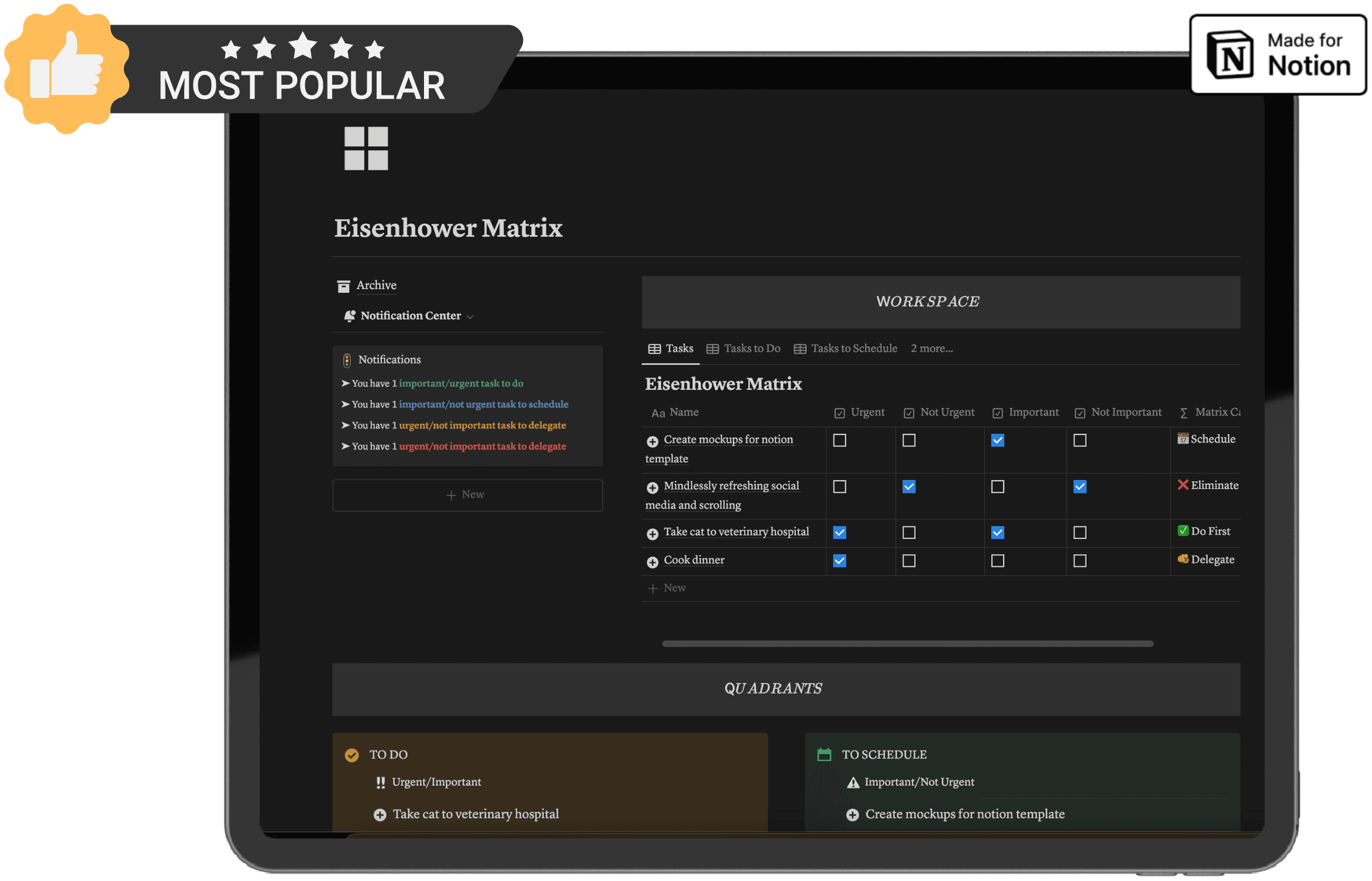The height and width of the screenshot is (881, 1372).
Task: Click plus icon beside Cook dinner
Action: tap(652, 562)
